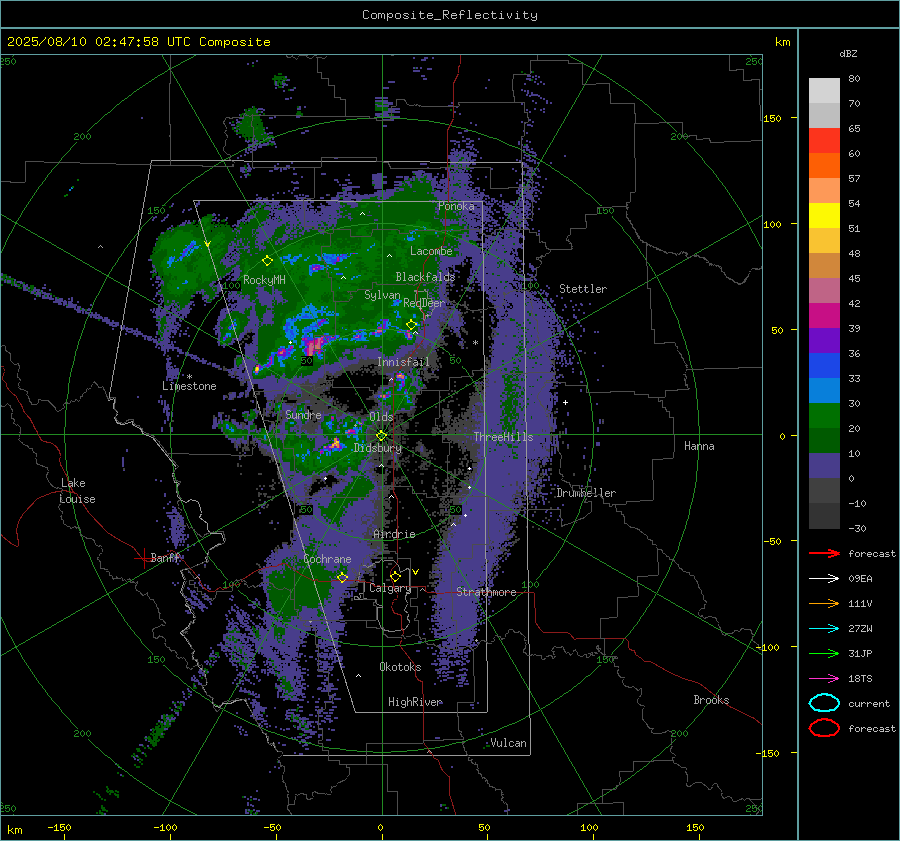Click the red forecast ellipse in legend

(824, 728)
